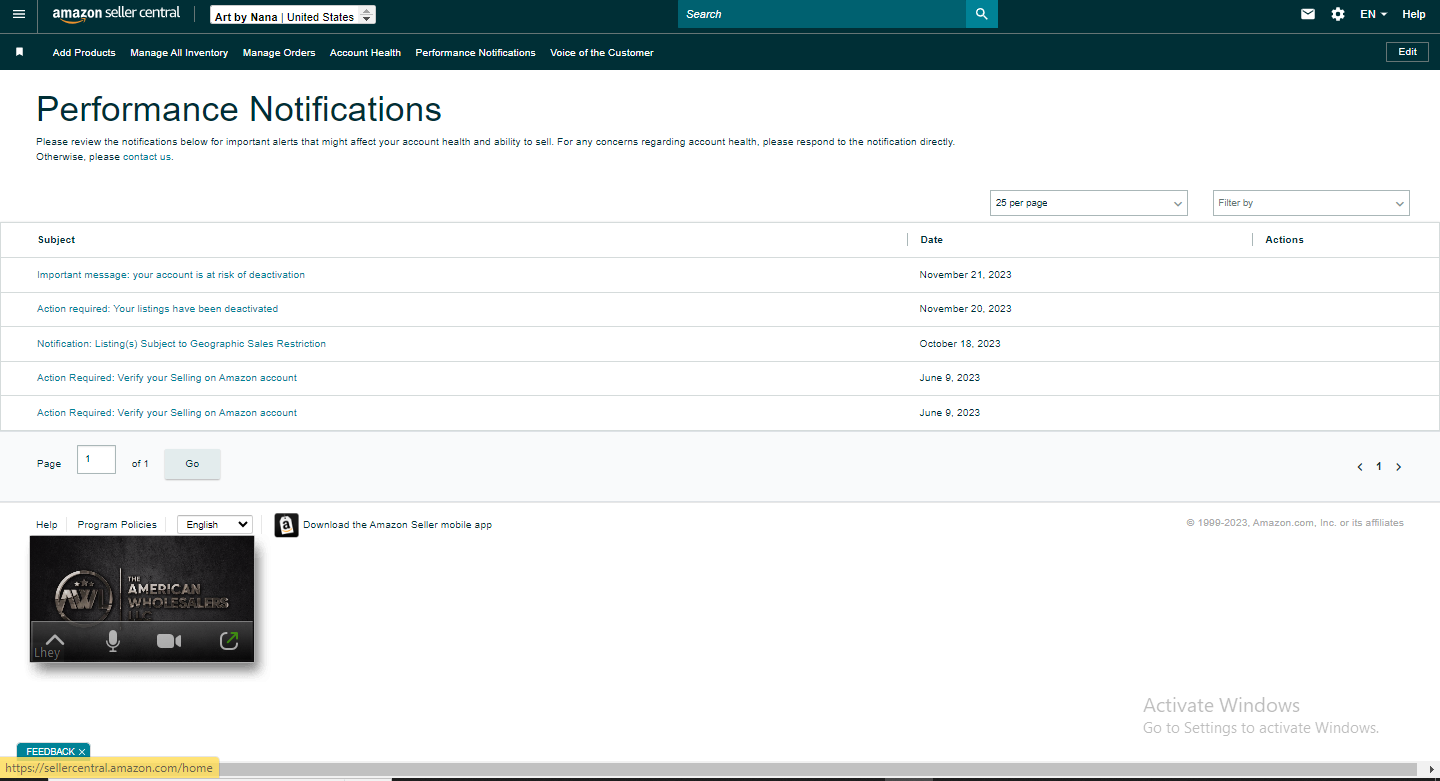
Task: Toggle the video camera in the overlay
Action: pos(170,641)
